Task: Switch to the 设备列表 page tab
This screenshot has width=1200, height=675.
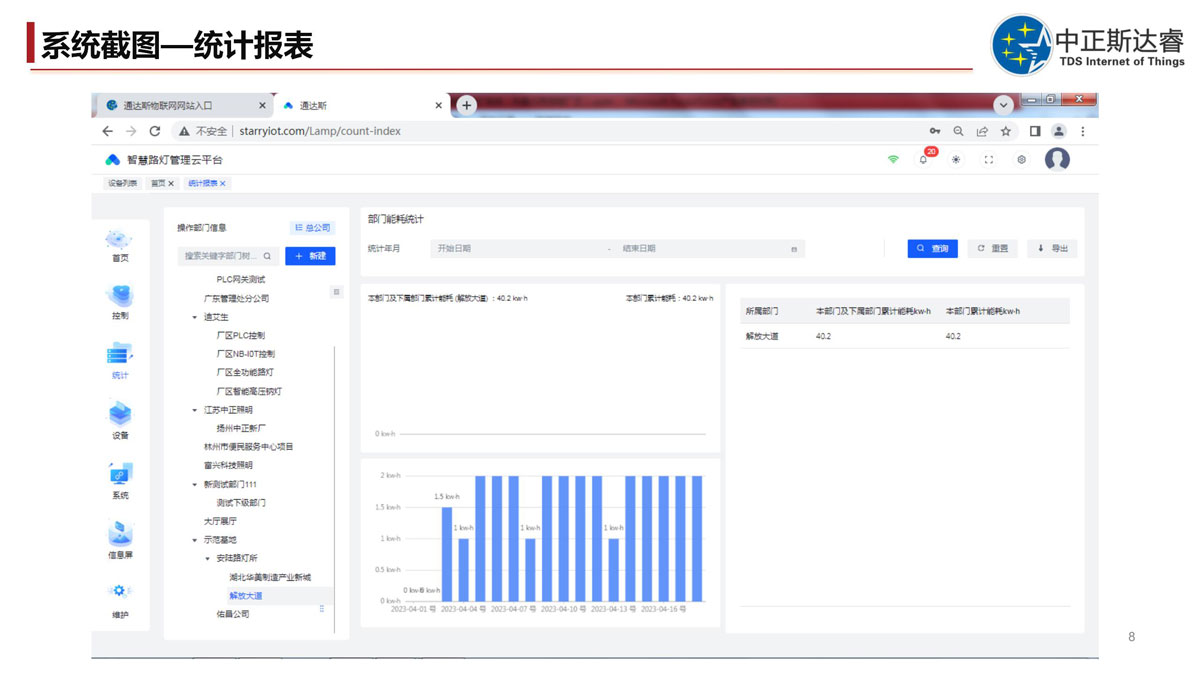Action: pos(122,184)
